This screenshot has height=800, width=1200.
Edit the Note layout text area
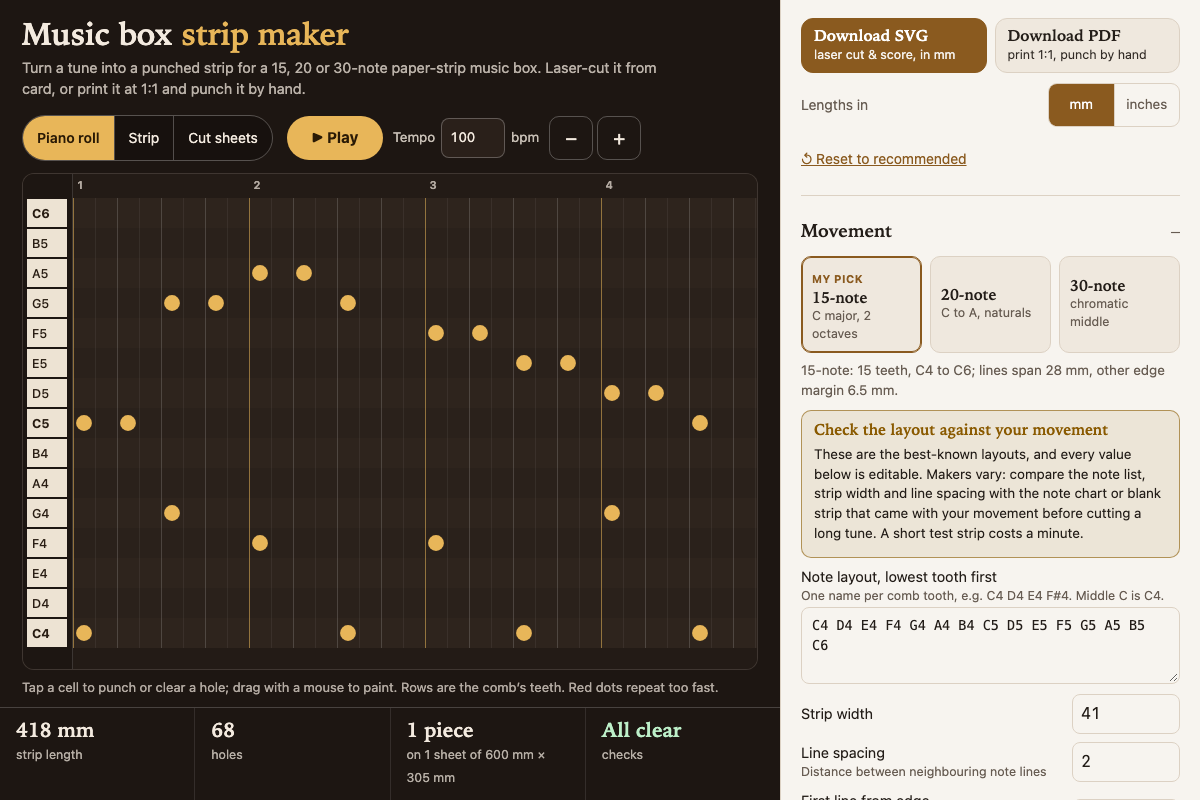click(x=990, y=645)
